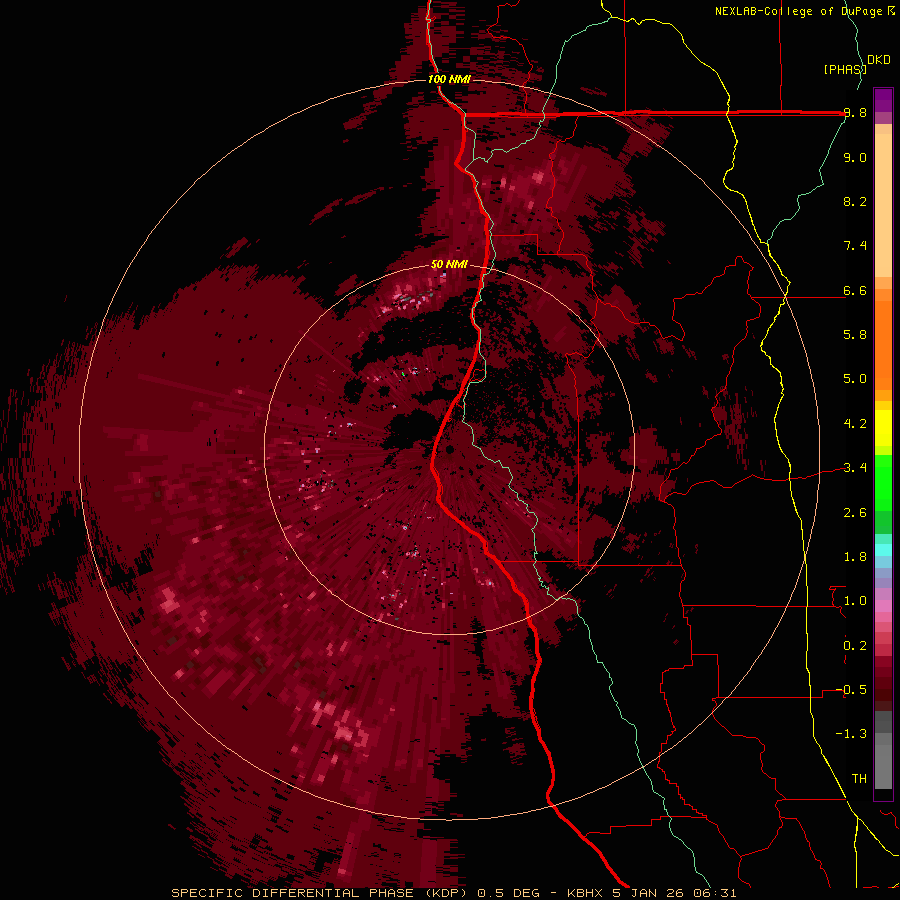Click the 4.2 scale value

tap(855, 424)
